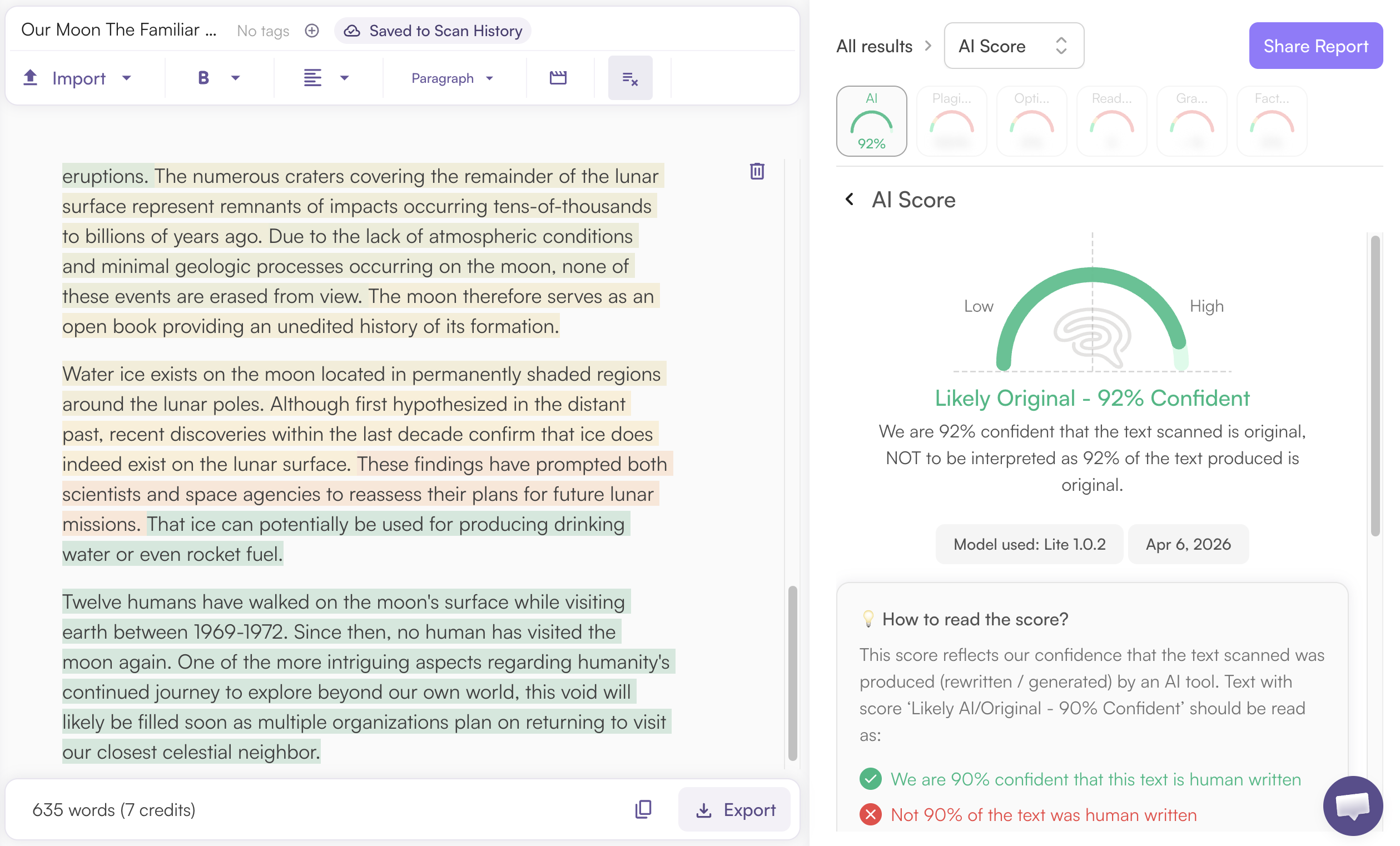The width and height of the screenshot is (1400, 846).
Task: Click the All results breadcrumb link
Action: coord(874,46)
